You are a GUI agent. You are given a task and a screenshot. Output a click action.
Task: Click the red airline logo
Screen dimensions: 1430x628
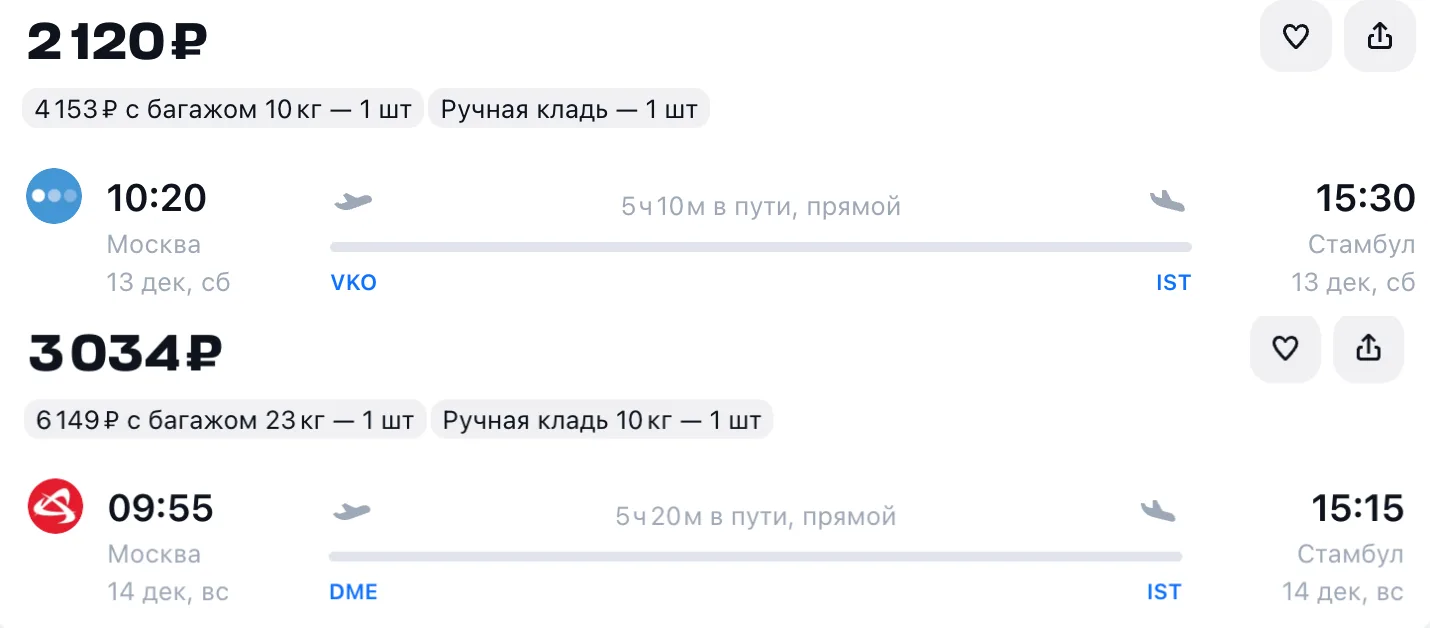click(x=54, y=507)
